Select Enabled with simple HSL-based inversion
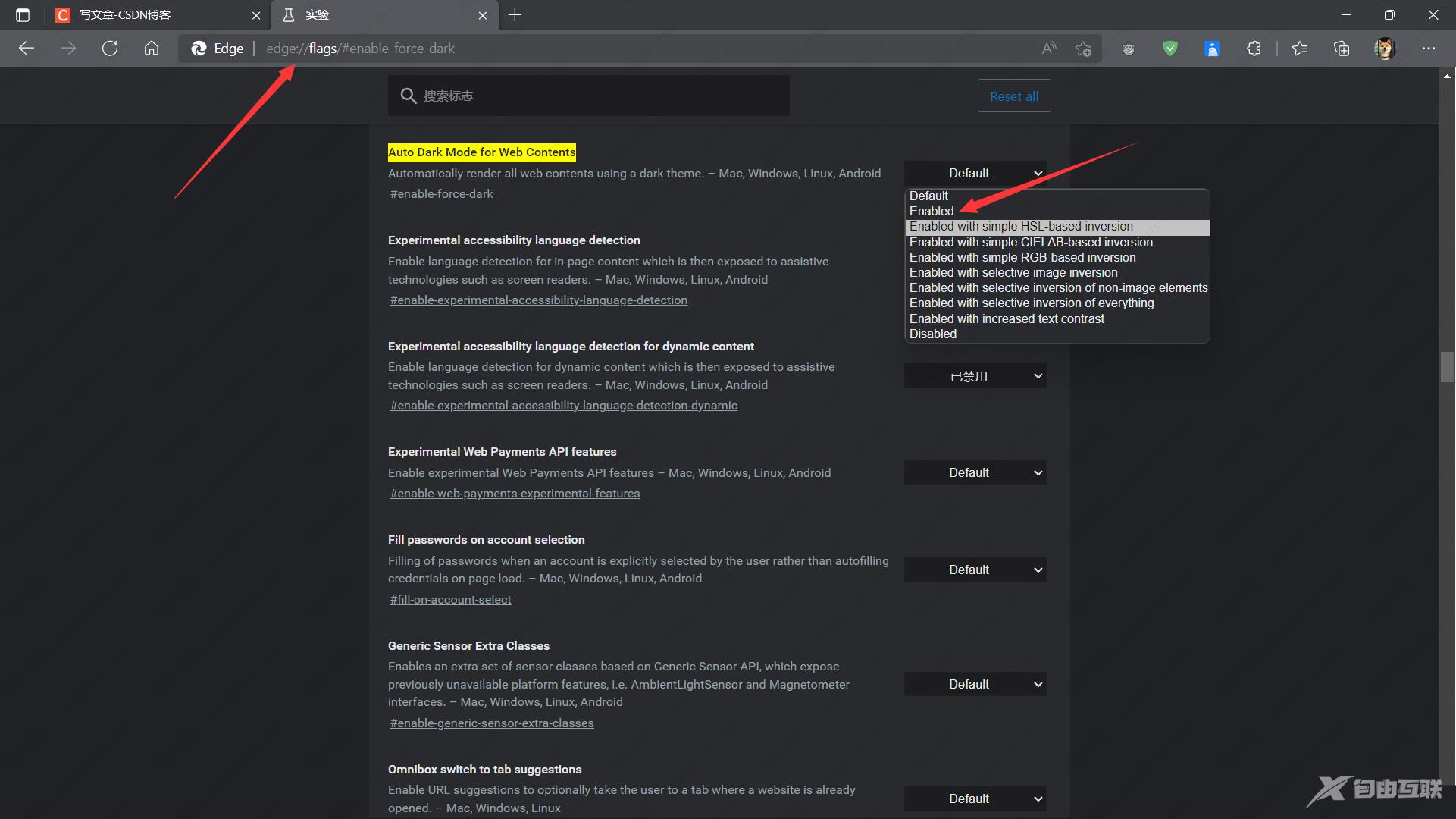This screenshot has height=819, width=1456. (1057, 227)
